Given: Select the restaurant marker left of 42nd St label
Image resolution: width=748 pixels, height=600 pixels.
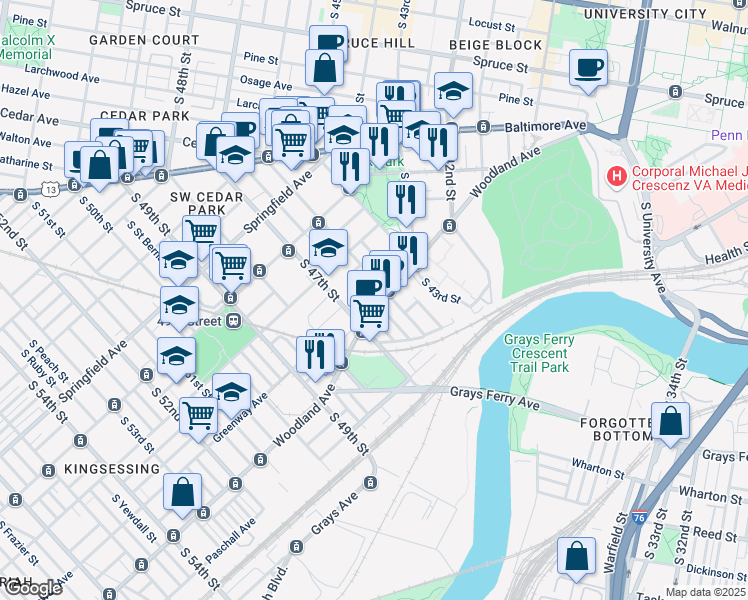Looking at the screenshot, I should [x=438, y=144].
